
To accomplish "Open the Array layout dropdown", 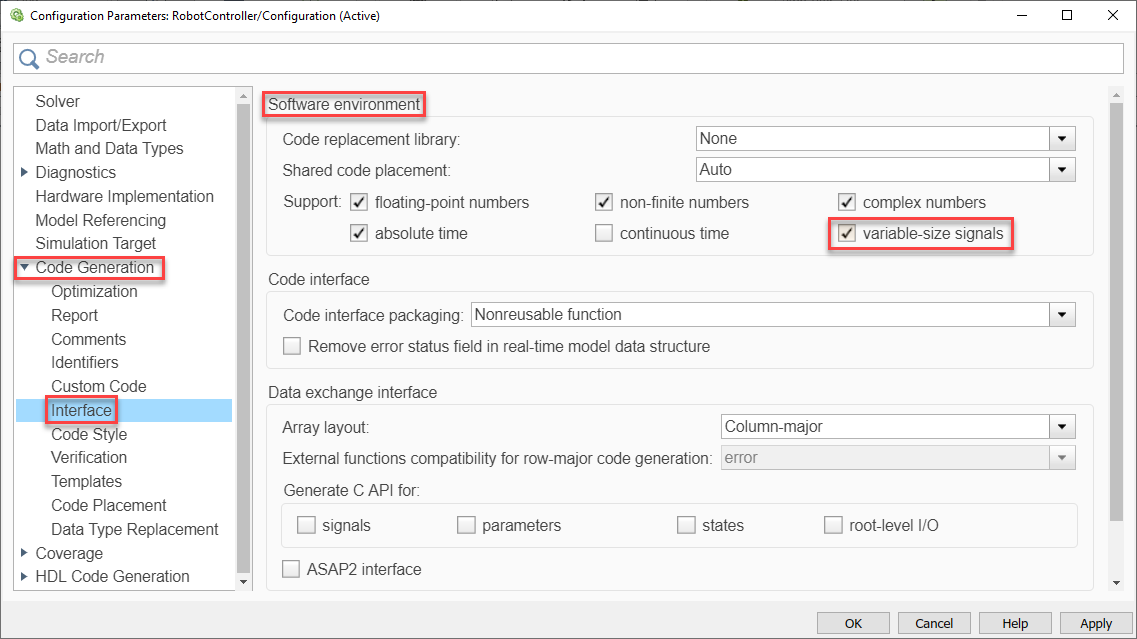I will point(1062,427).
